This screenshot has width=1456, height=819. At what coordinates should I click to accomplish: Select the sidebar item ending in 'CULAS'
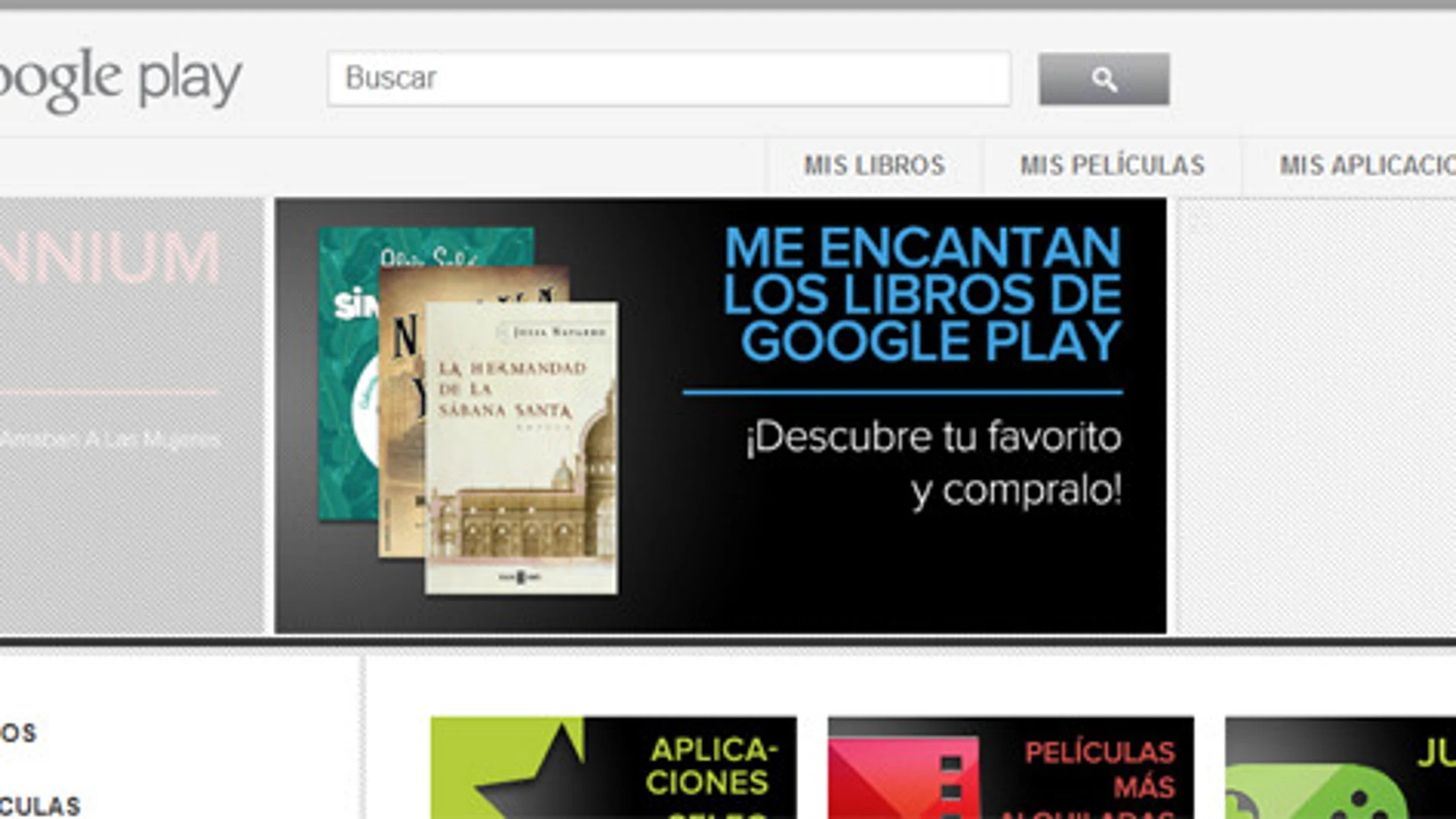click(x=40, y=806)
